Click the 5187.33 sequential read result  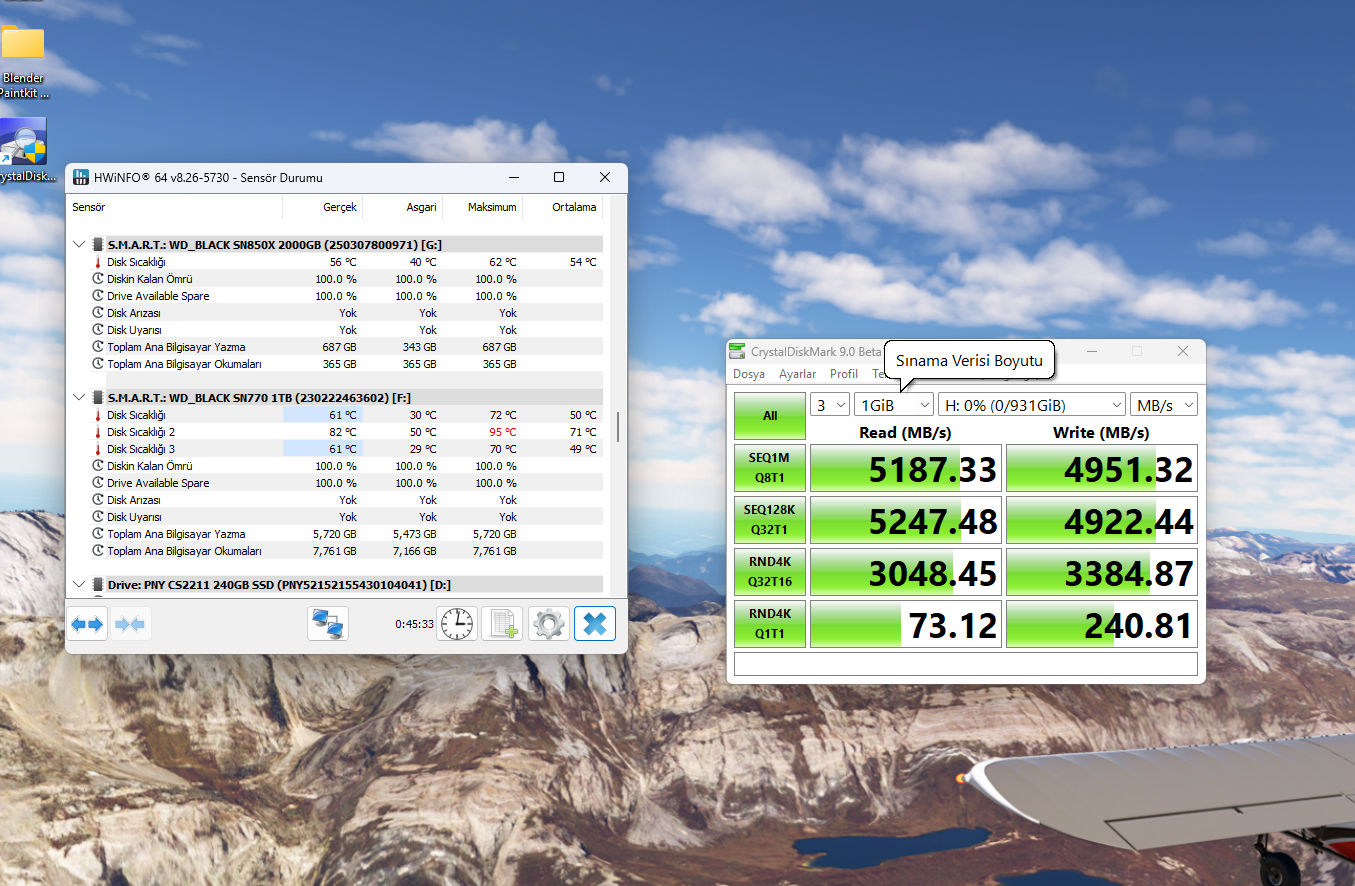tap(905, 468)
